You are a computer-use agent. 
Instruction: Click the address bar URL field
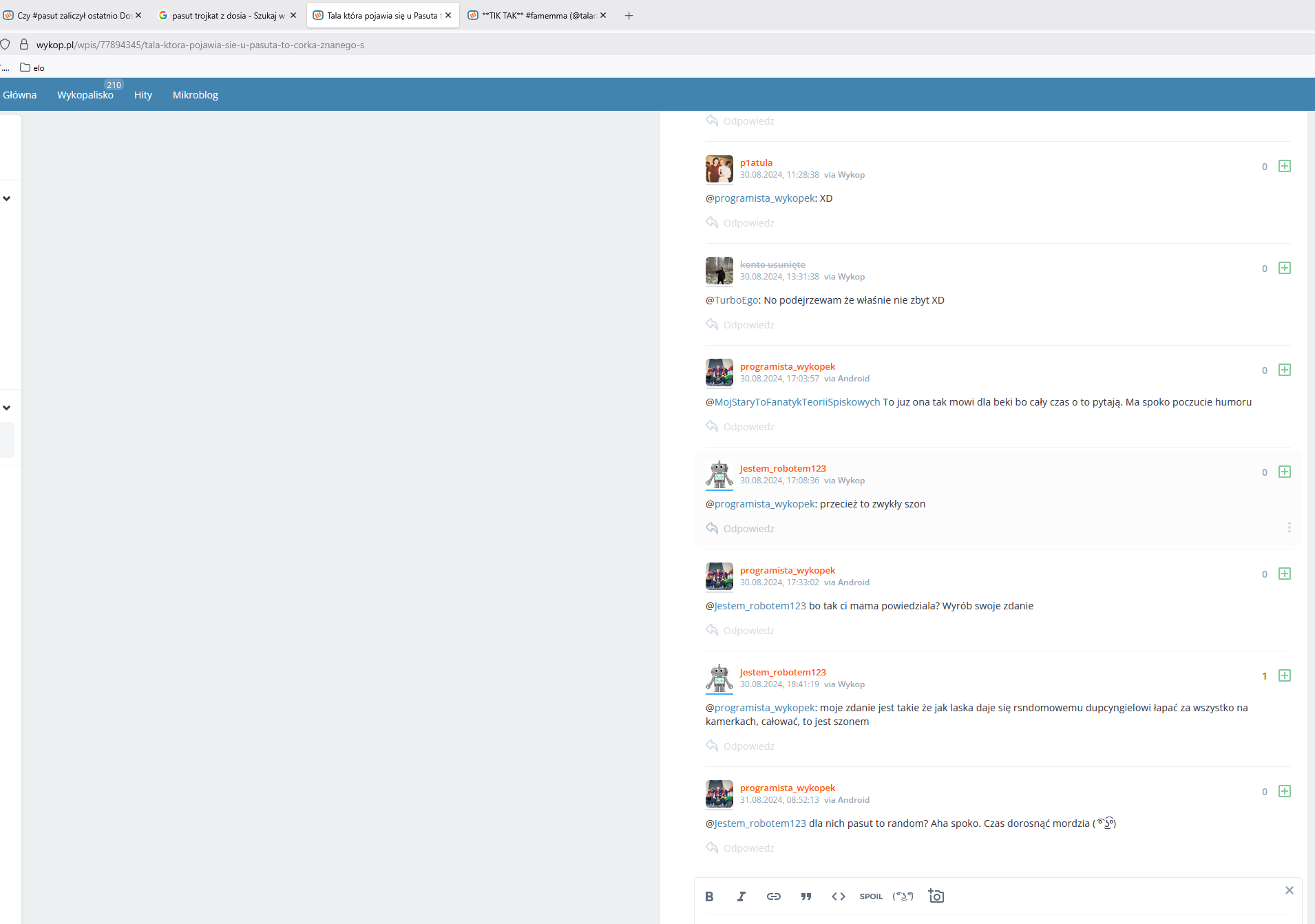200,45
